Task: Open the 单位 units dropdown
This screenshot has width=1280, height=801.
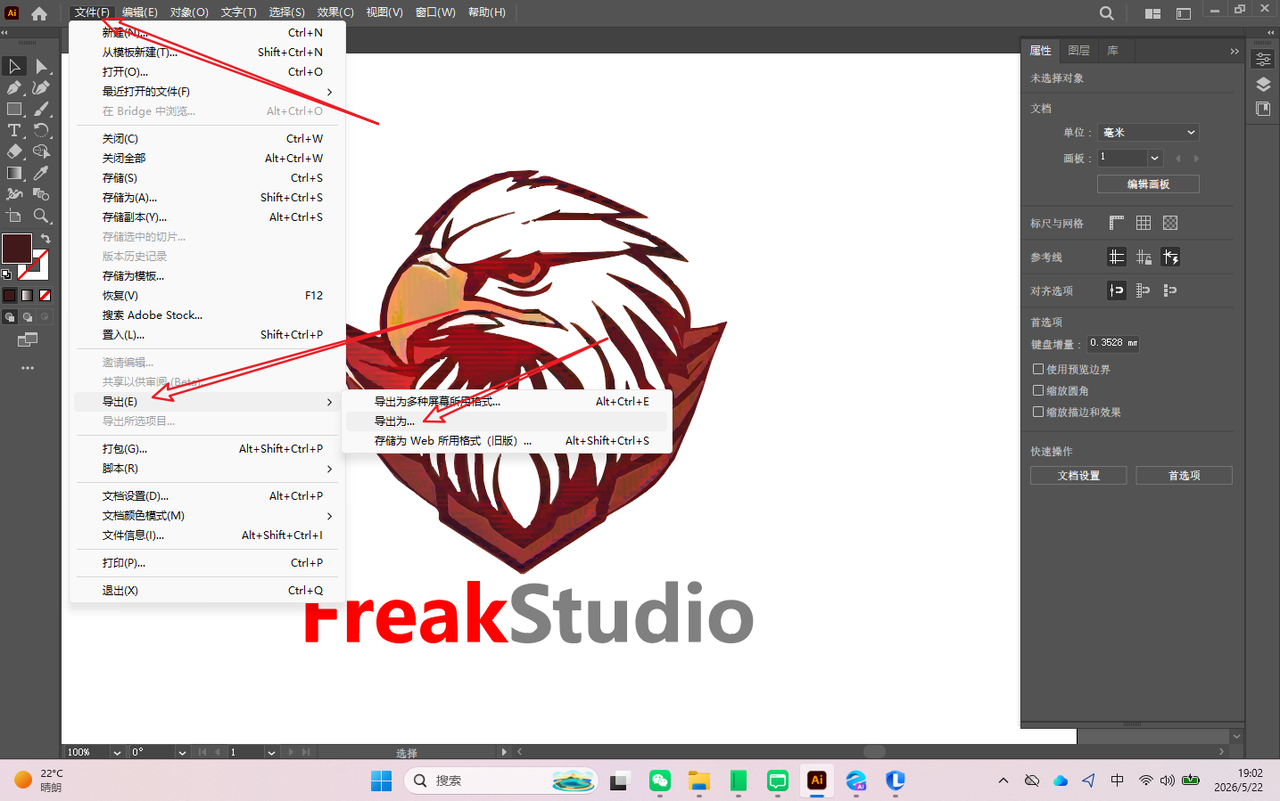Action: [1148, 132]
